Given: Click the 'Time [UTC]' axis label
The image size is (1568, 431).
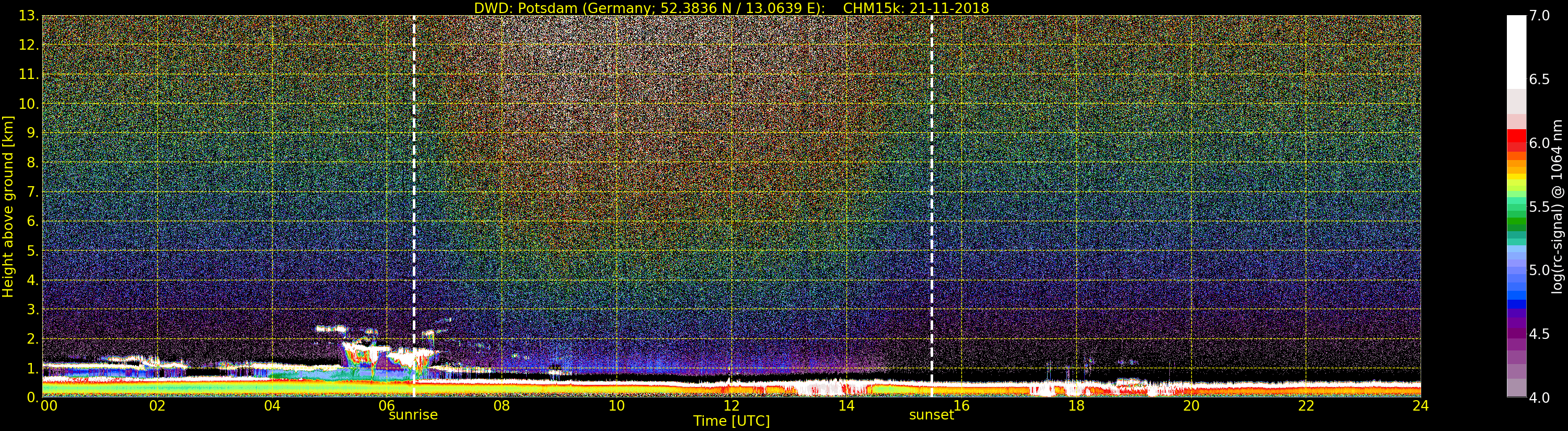Looking at the screenshot, I should click(x=731, y=421).
